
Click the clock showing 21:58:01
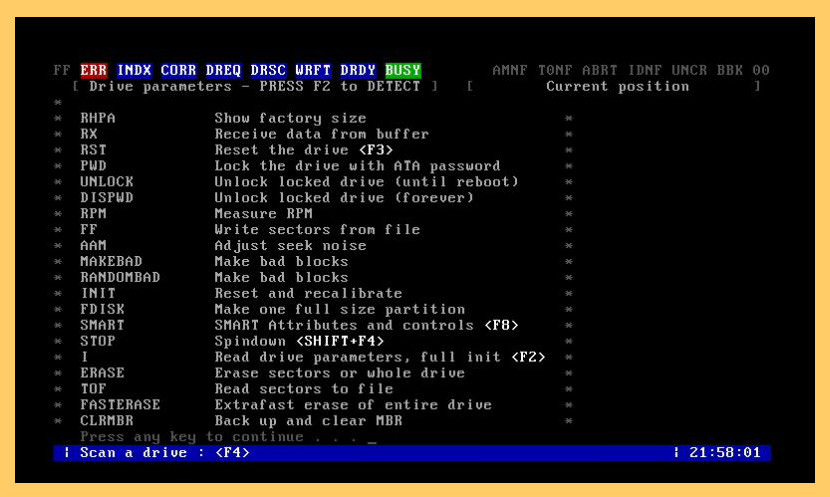point(725,453)
